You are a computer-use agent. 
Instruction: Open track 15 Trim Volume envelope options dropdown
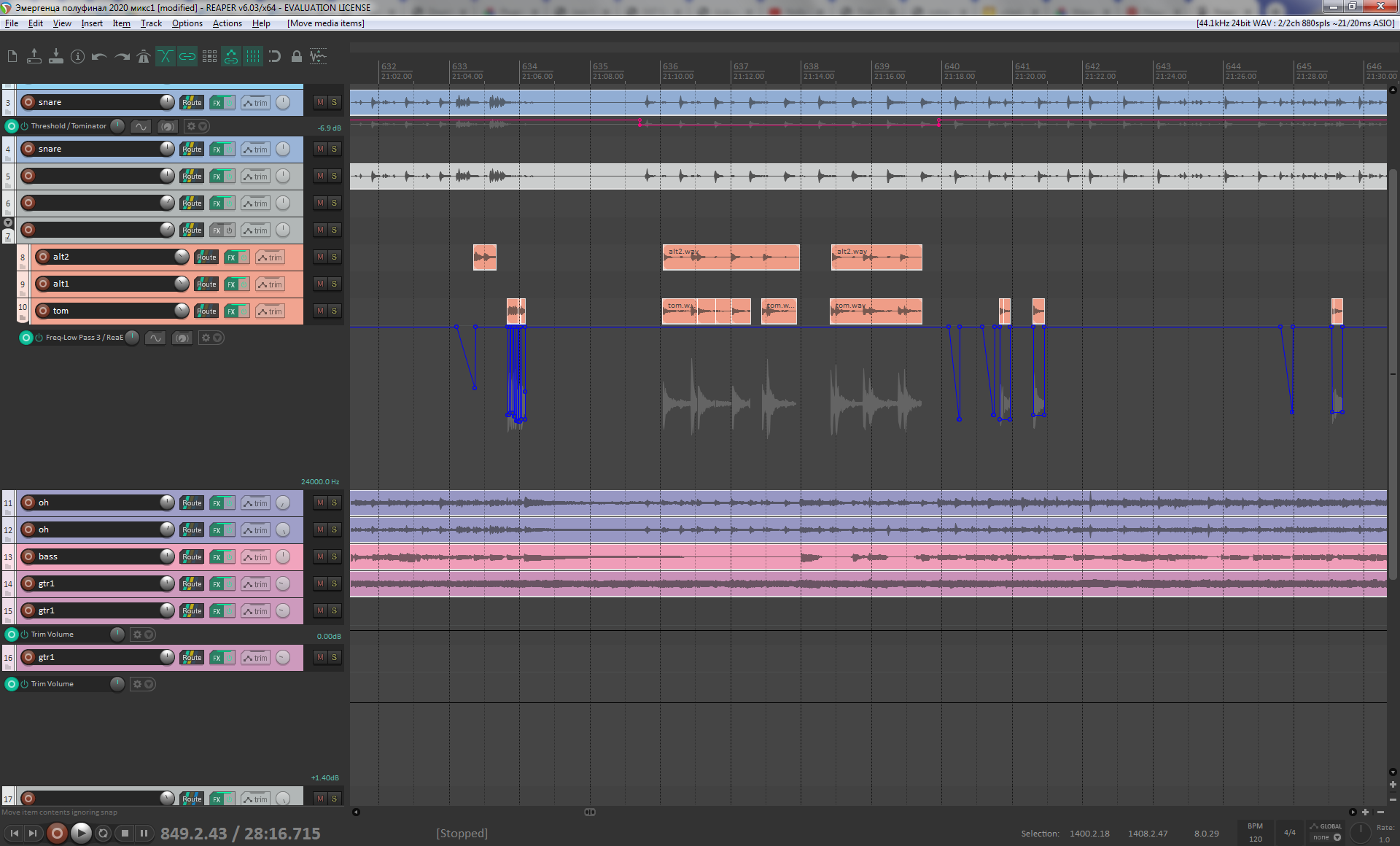point(142,634)
